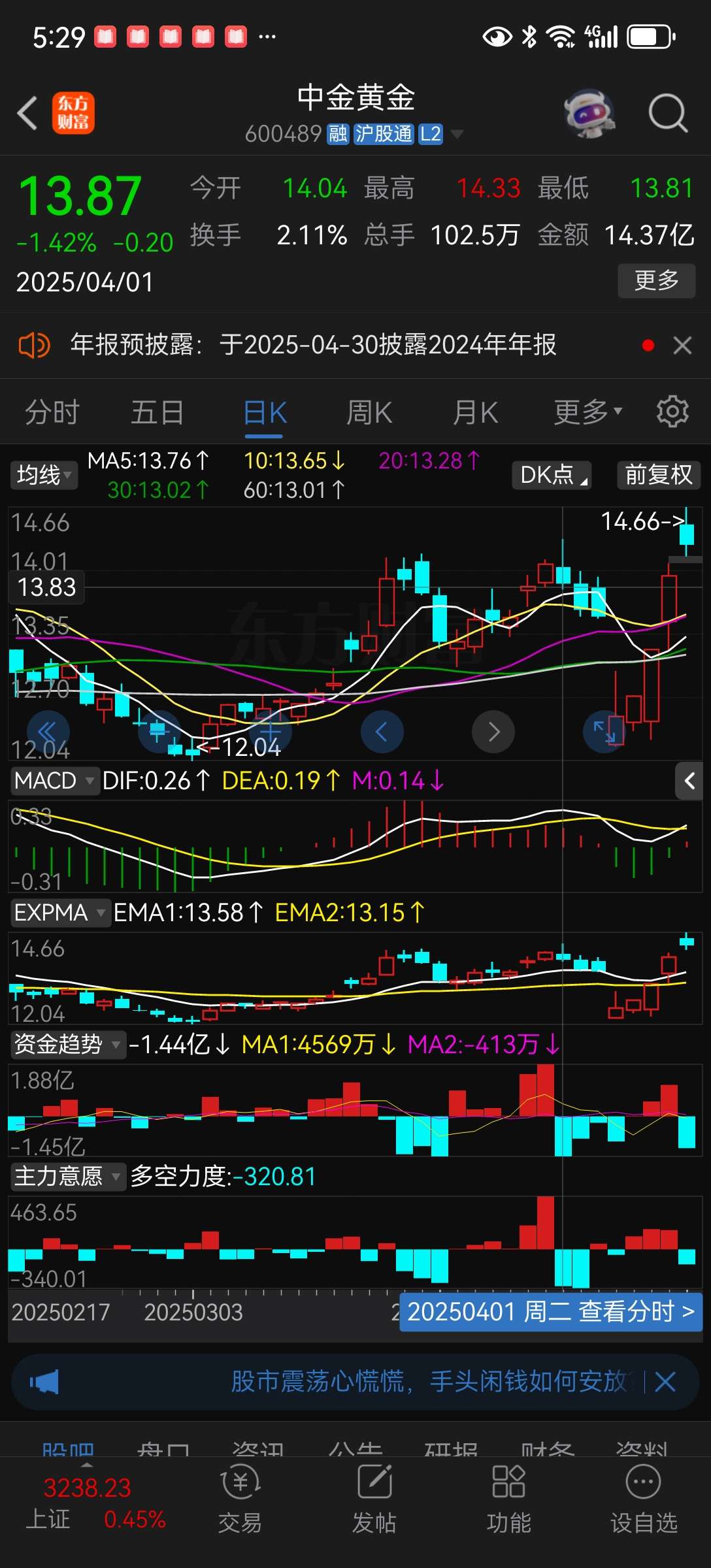711x1568 pixels.
Task: Tap the 20250303 date axis label
Action: tap(193, 1312)
